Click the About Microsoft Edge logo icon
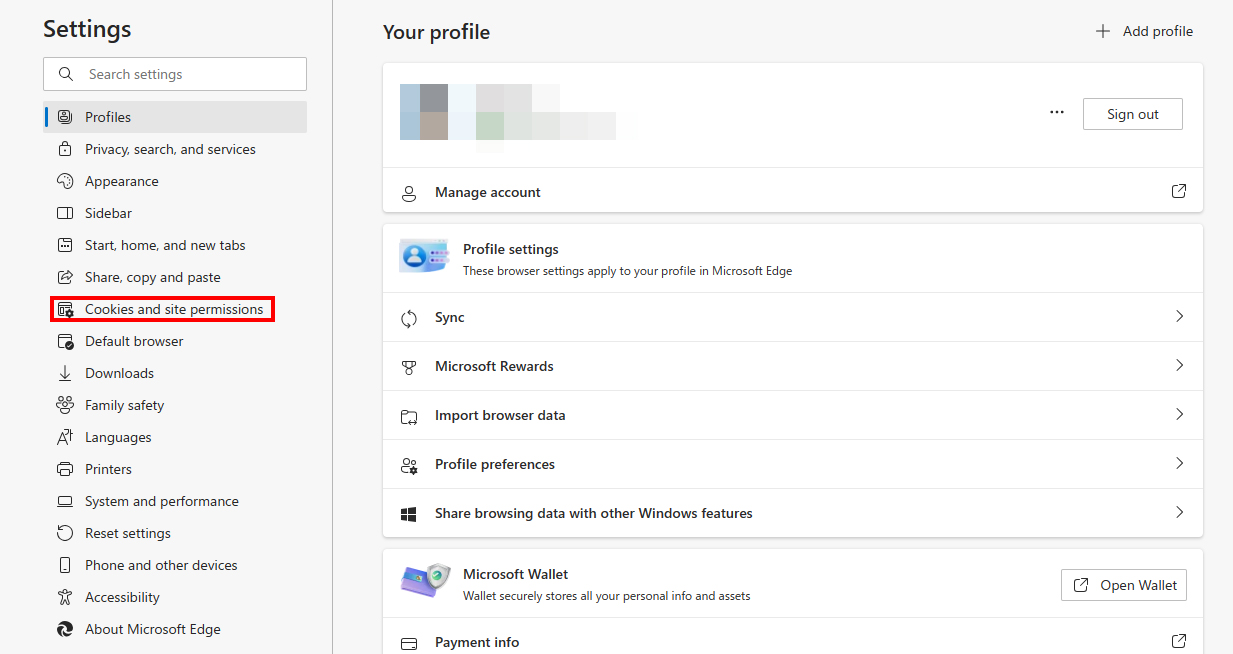The height and width of the screenshot is (654, 1233). [x=65, y=629]
